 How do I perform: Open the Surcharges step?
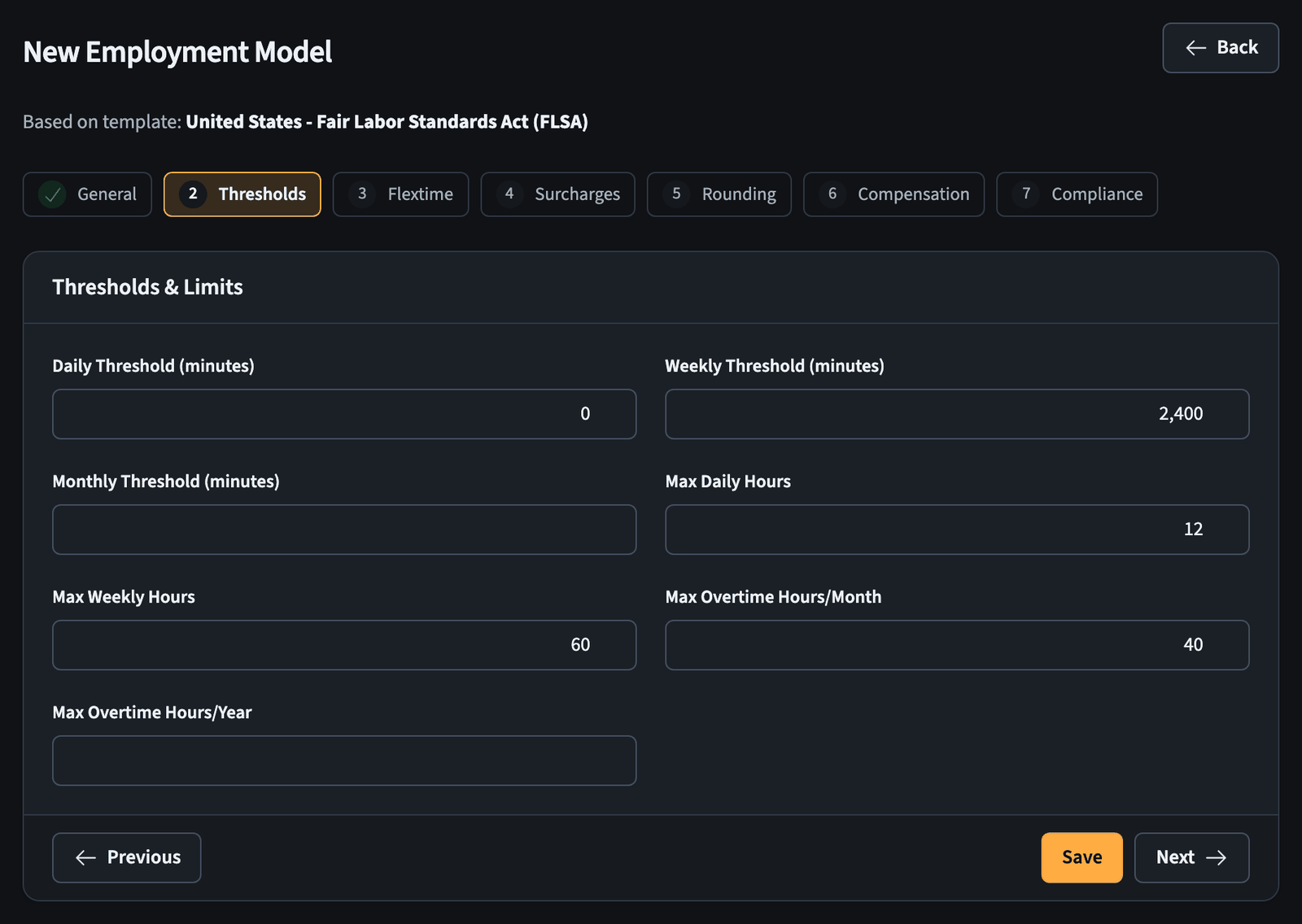click(557, 194)
